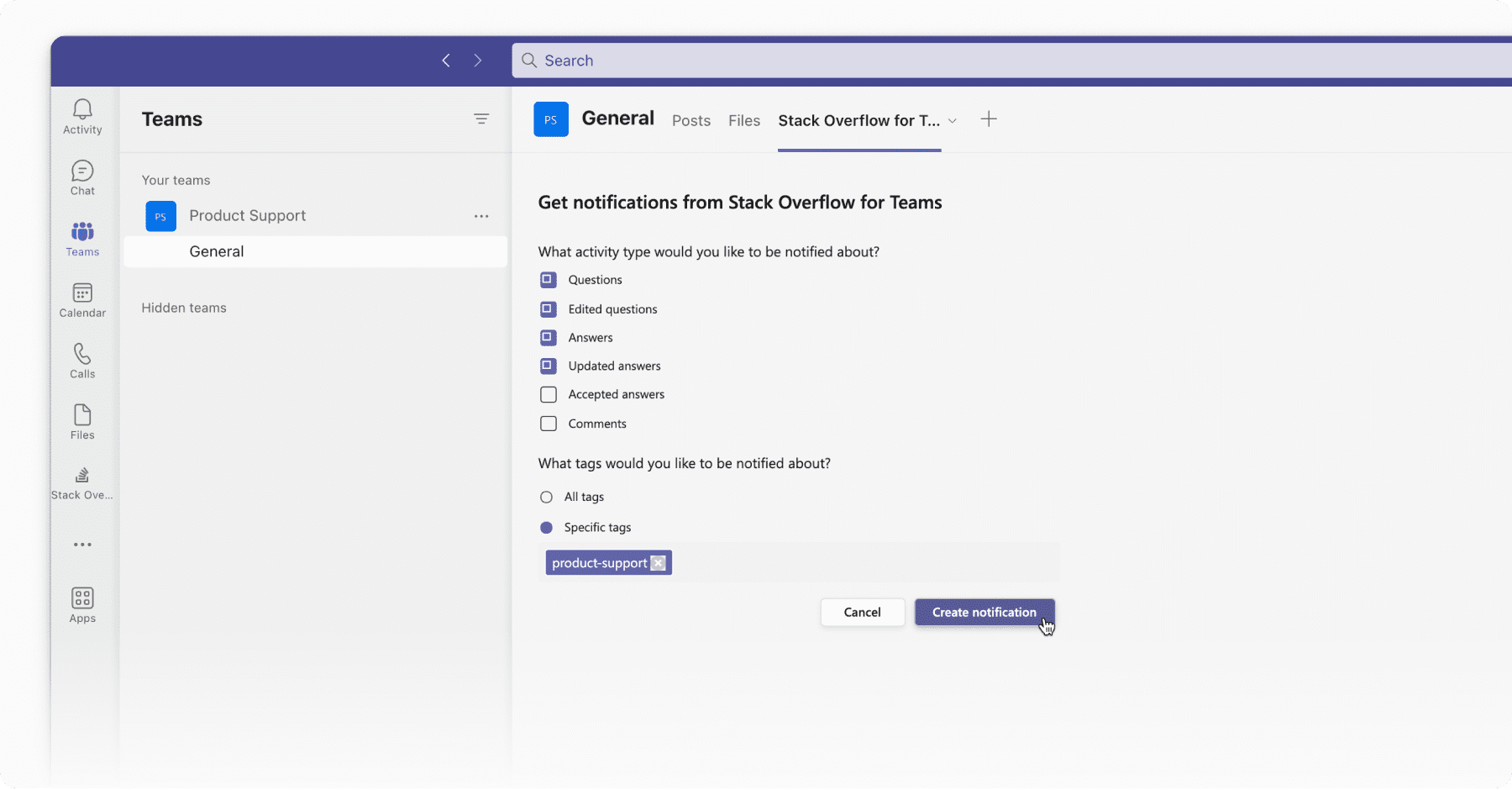Open Product Support more options ellipsis
Screen dimensions: 1512x790
pyautogui.click(x=481, y=216)
